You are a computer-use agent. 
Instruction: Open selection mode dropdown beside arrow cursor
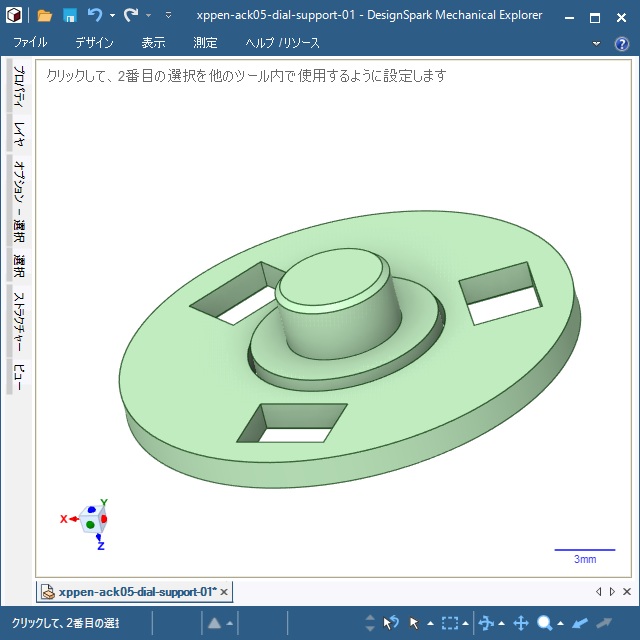[431, 624]
